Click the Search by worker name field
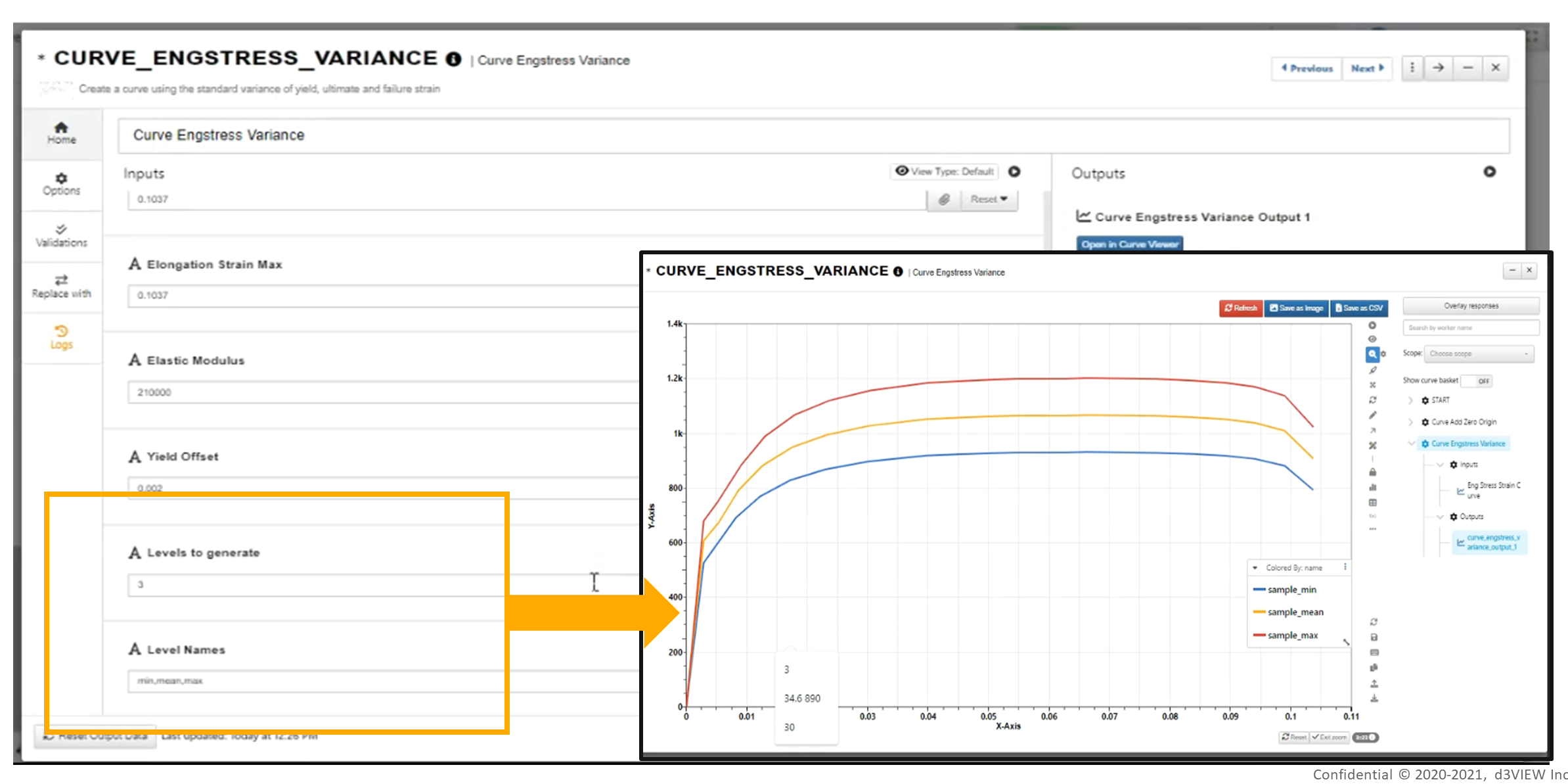The height and width of the screenshot is (784, 1568). click(1471, 328)
